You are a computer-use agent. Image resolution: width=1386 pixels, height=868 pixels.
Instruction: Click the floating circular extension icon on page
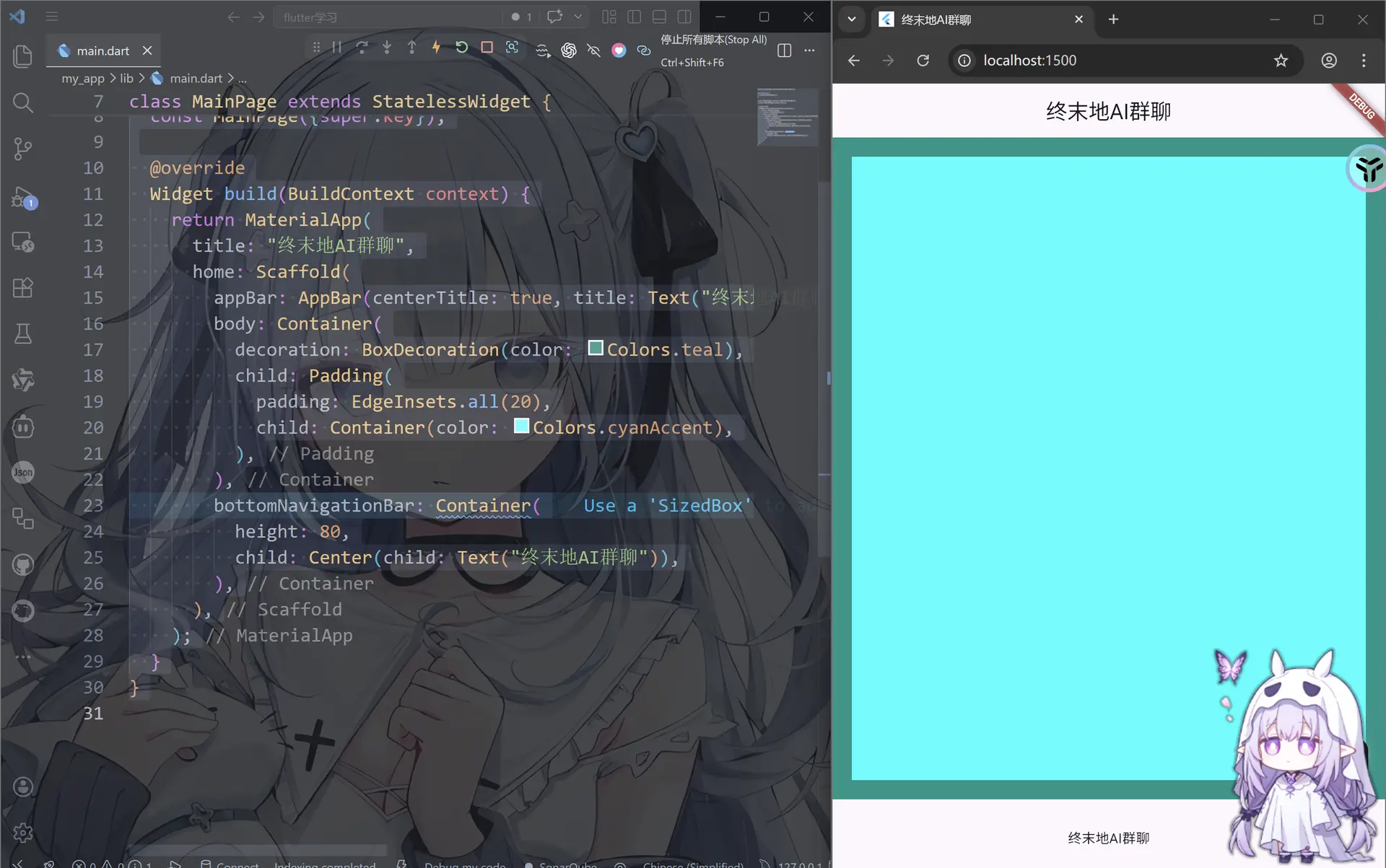pos(1367,169)
